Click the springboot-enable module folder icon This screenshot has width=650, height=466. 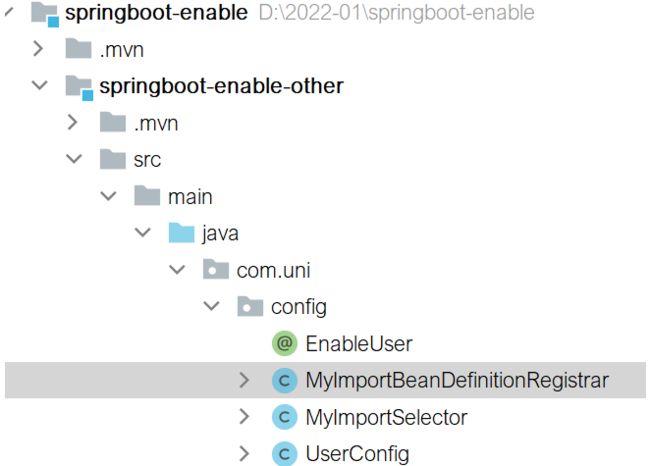coord(45,14)
